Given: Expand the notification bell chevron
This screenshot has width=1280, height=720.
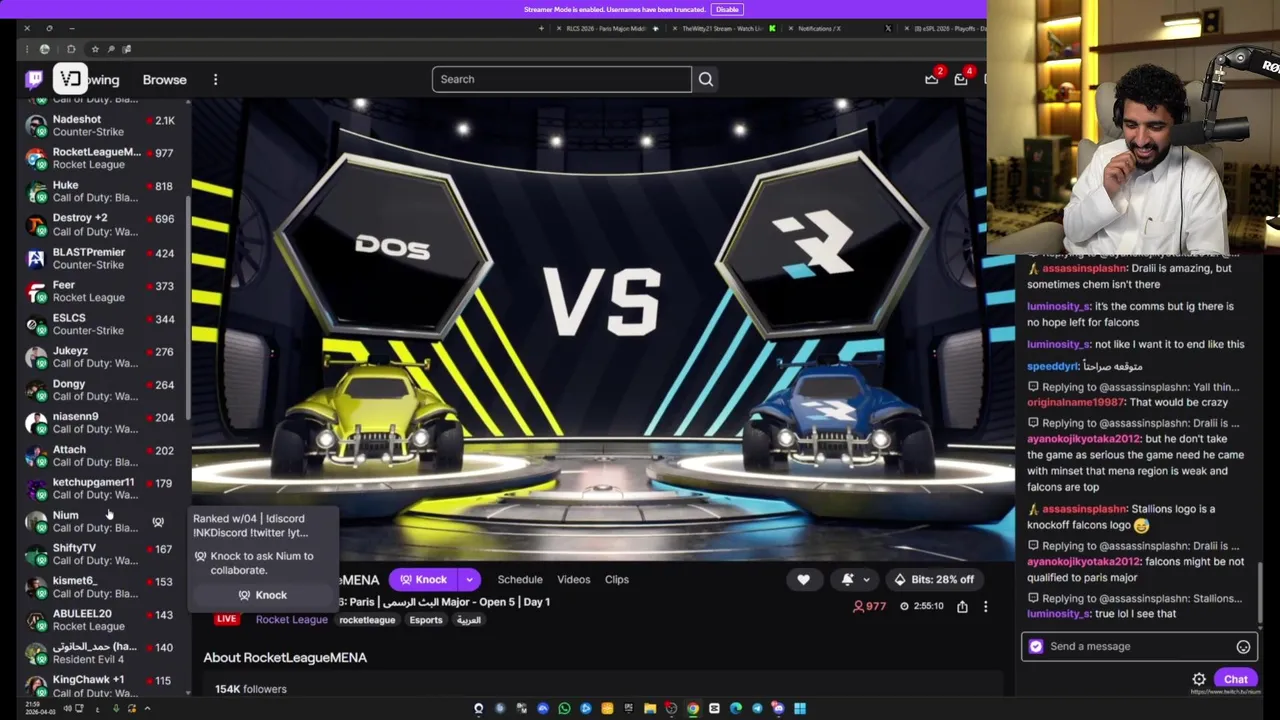Looking at the screenshot, I should point(866,579).
